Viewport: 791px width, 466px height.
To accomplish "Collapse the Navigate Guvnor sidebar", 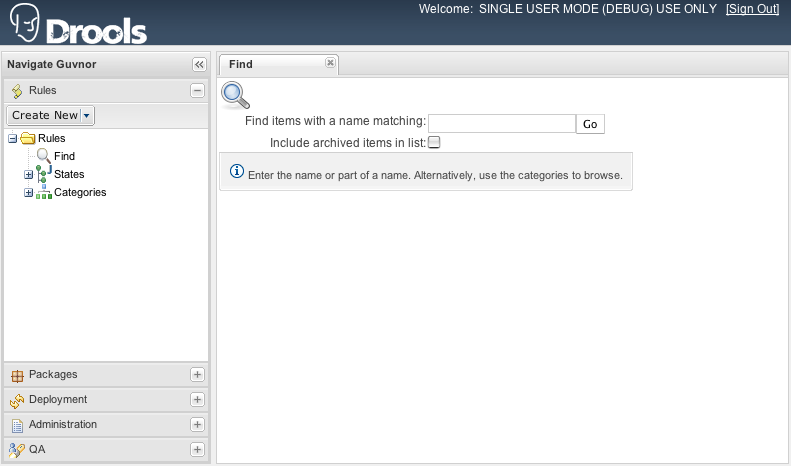I will pos(198,65).
